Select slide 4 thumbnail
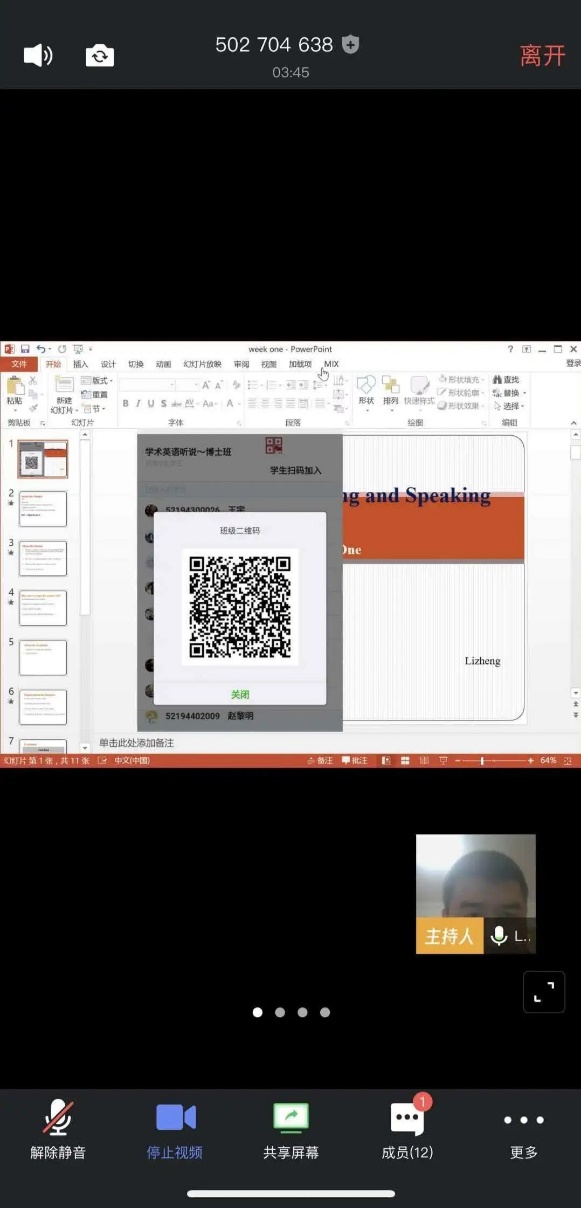The height and width of the screenshot is (1208, 581). click(x=43, y=608)
